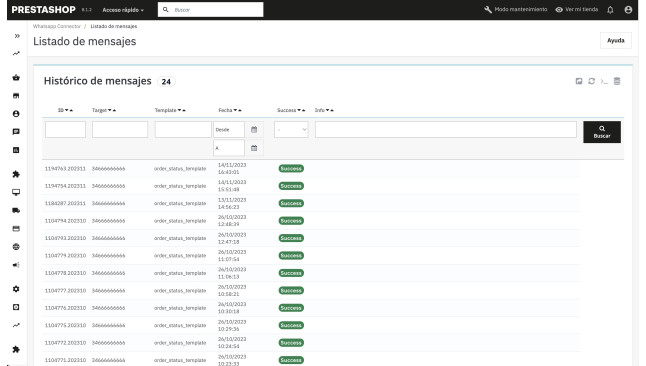Sort Fecha column ascending arrow

coord(240,110)
